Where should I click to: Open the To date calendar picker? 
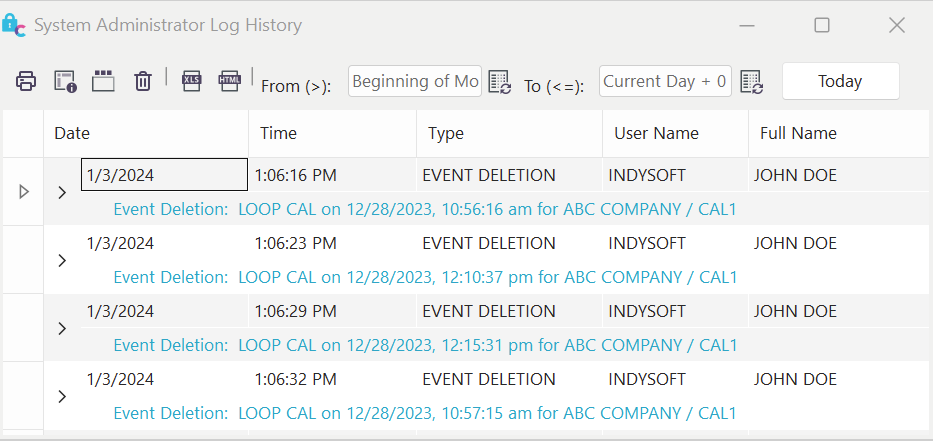(x=752, y=82)
